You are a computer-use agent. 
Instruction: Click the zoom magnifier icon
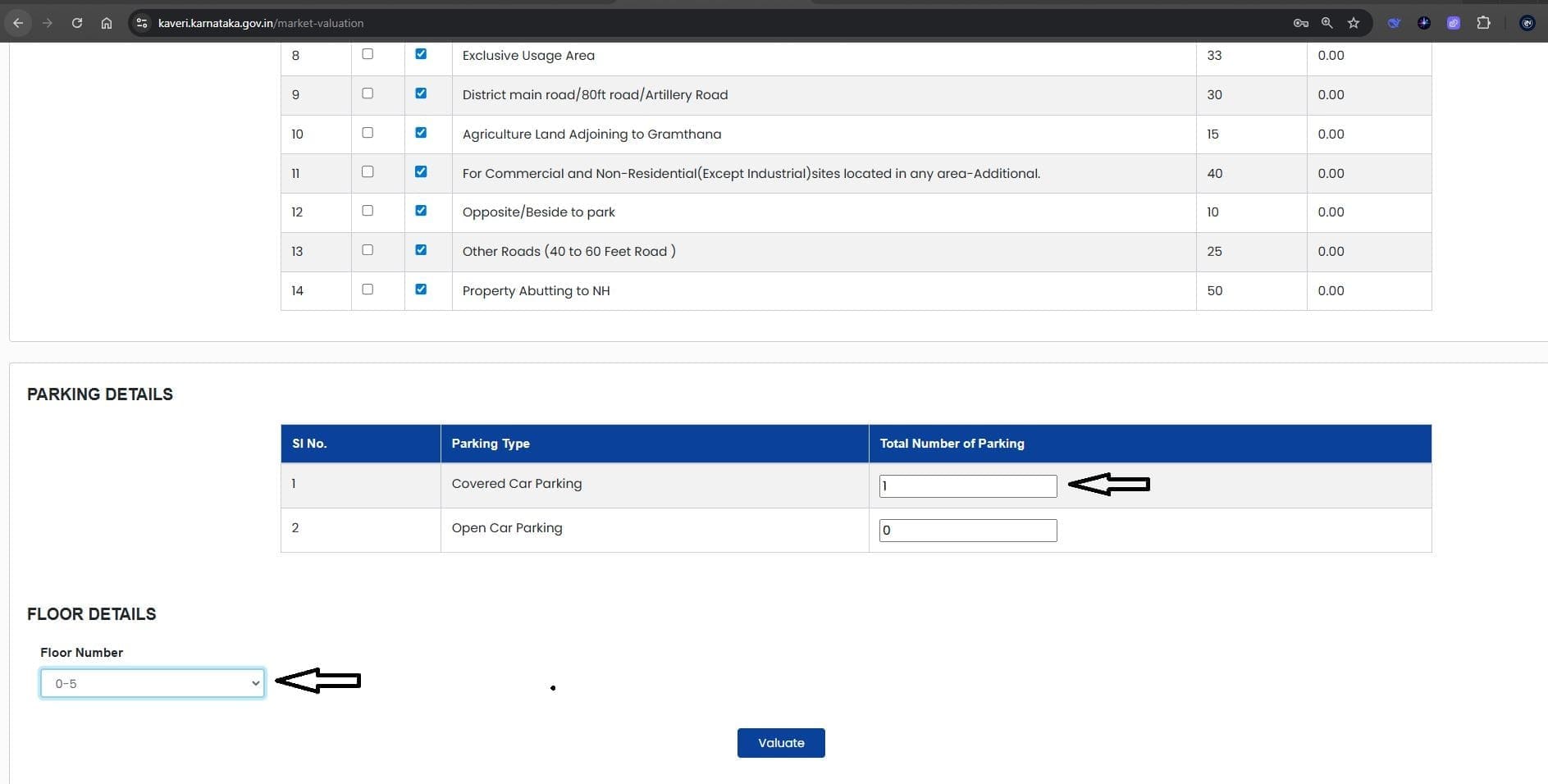[x=1327, y=23]
